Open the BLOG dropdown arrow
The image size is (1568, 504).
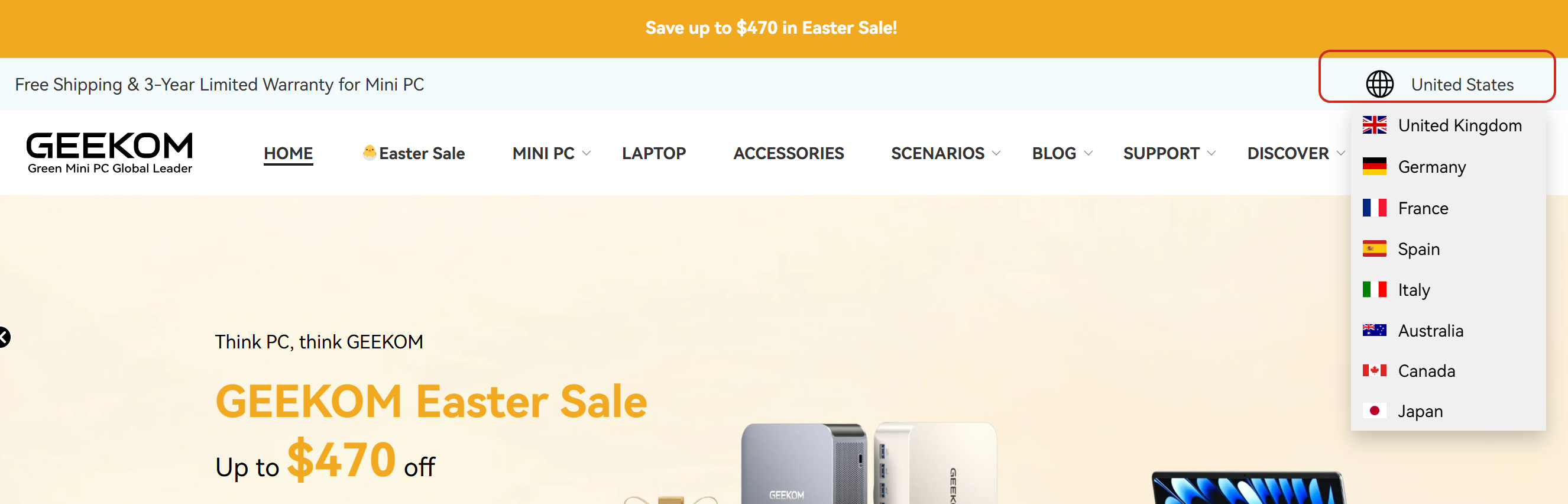1088,153
